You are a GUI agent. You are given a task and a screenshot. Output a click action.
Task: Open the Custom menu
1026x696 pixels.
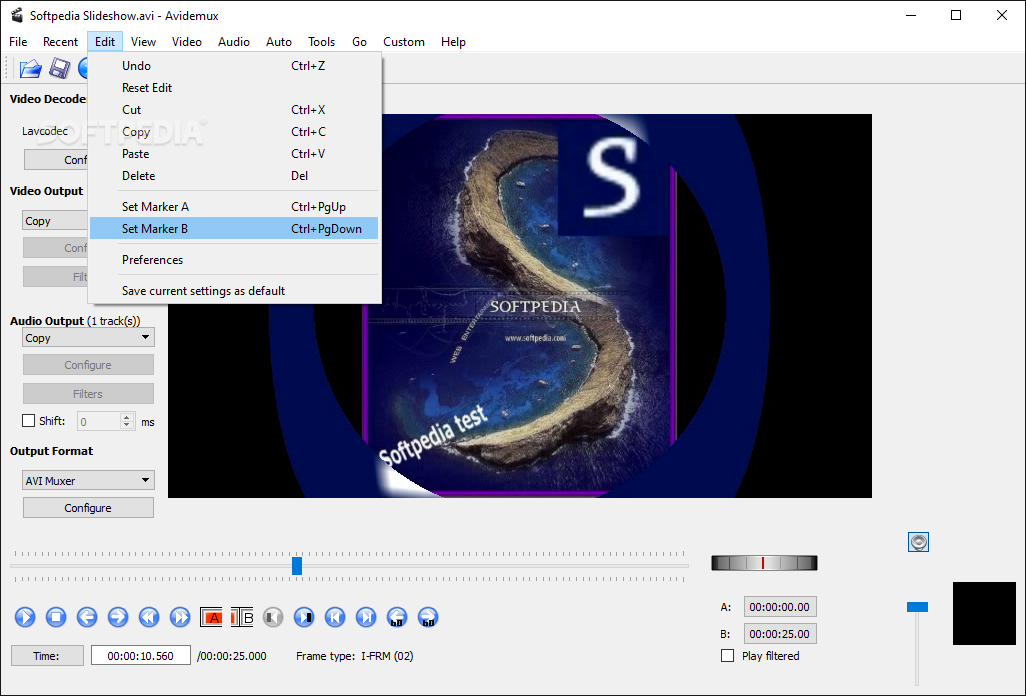click(404, 42)
